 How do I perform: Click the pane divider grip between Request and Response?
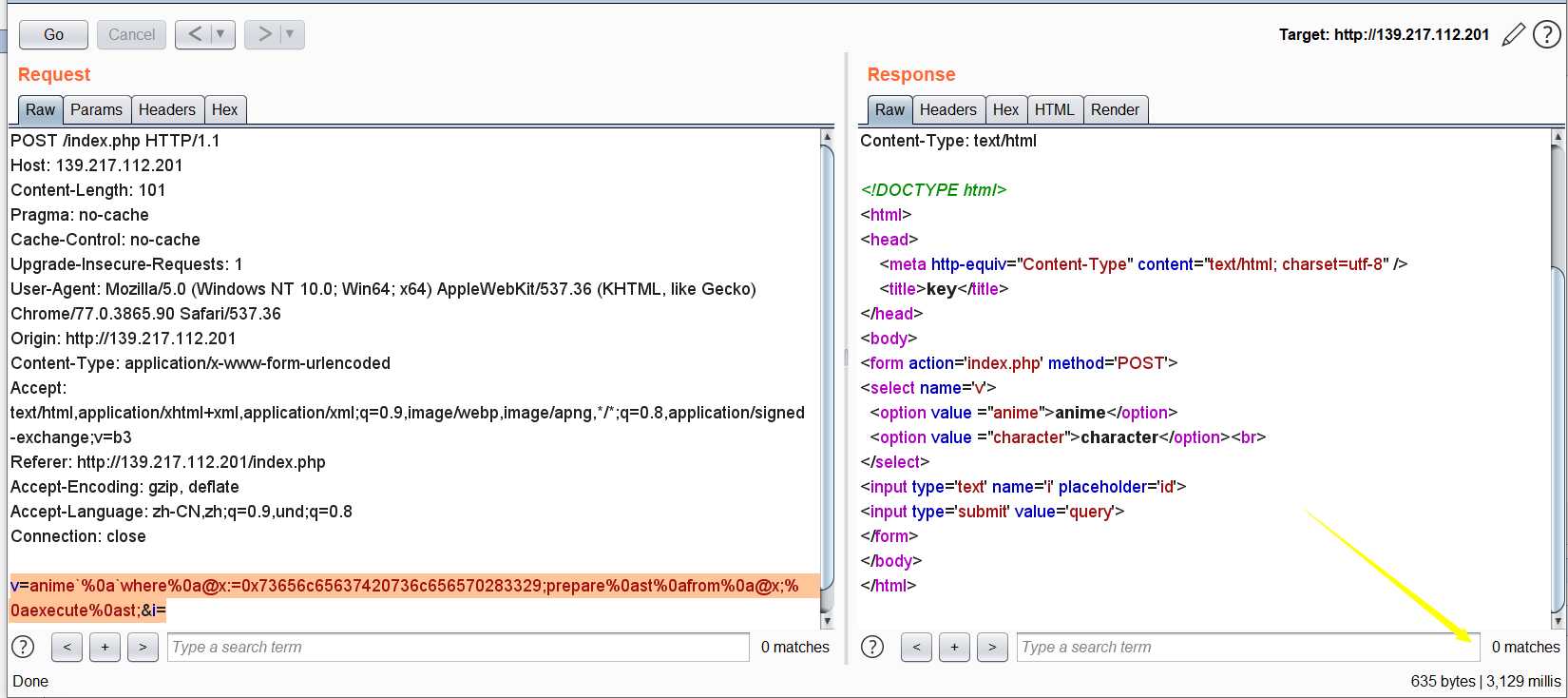point(846,358)
